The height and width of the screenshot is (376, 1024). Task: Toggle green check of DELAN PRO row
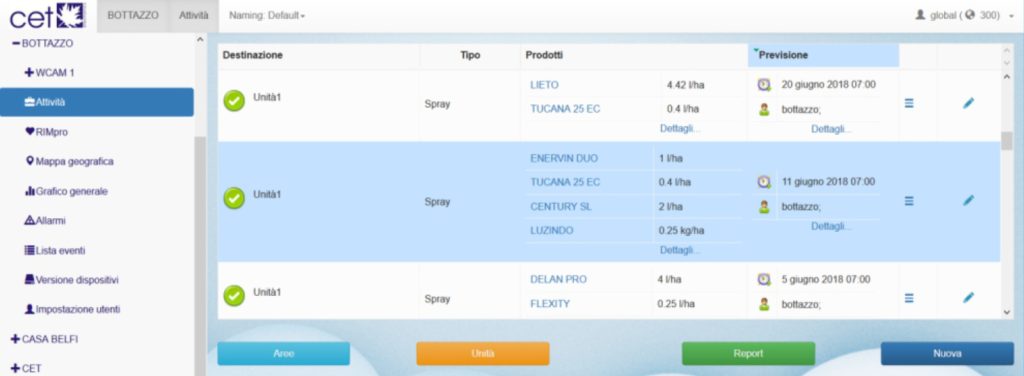click(234, 296)
